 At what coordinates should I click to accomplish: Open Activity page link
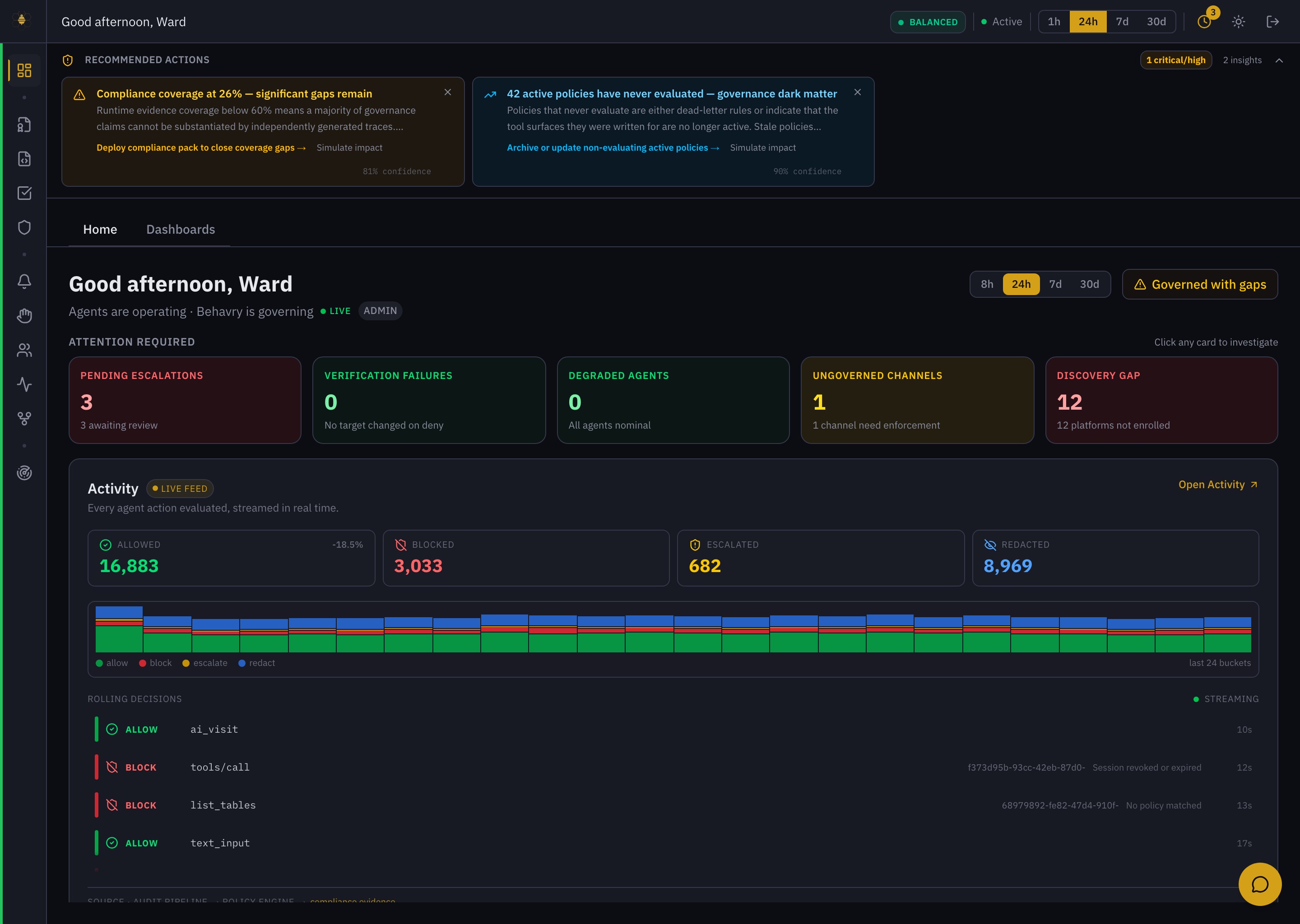coord(1218,484)
